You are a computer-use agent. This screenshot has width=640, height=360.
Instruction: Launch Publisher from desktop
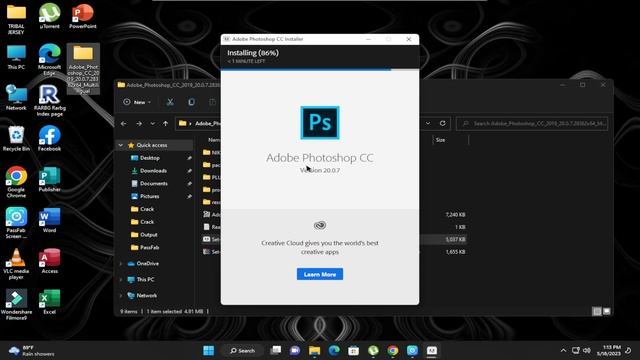pos(49,180)
